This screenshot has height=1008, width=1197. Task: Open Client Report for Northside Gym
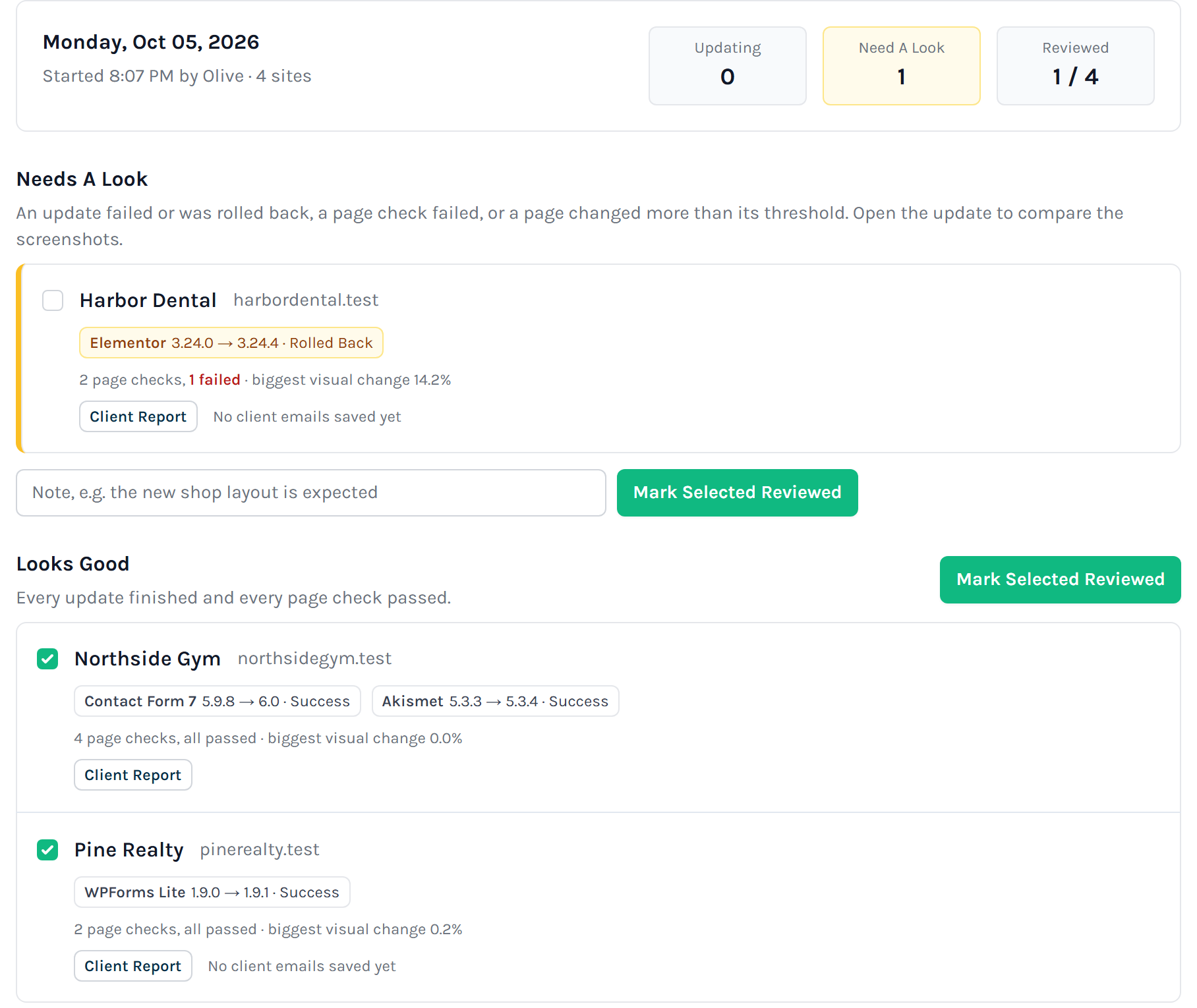point(133,775)
